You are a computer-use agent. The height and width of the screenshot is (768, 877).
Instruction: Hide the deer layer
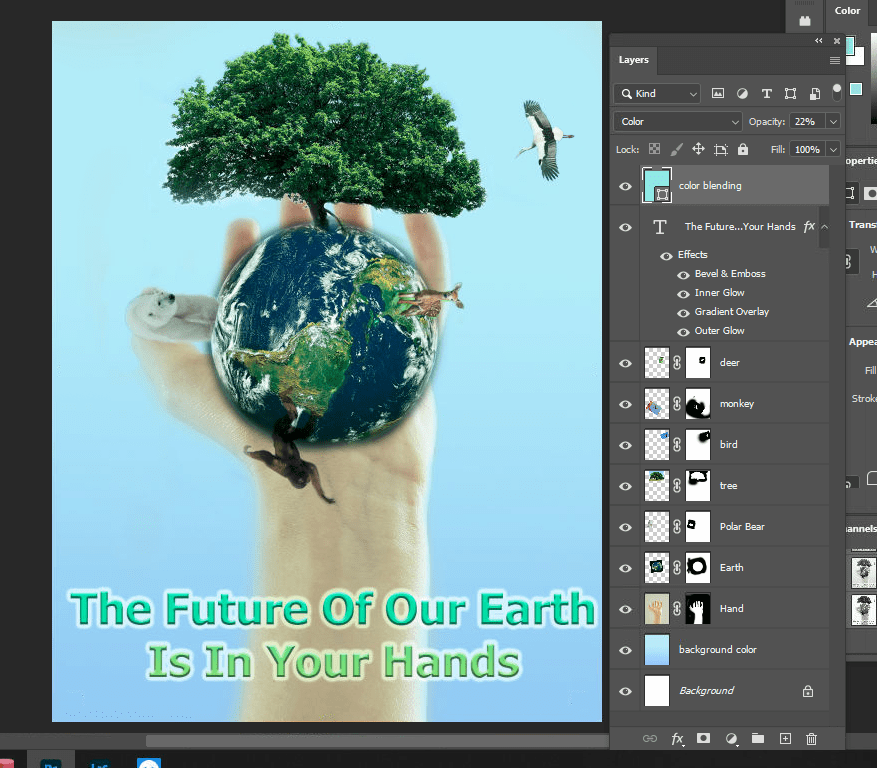[x=626, y=363]
